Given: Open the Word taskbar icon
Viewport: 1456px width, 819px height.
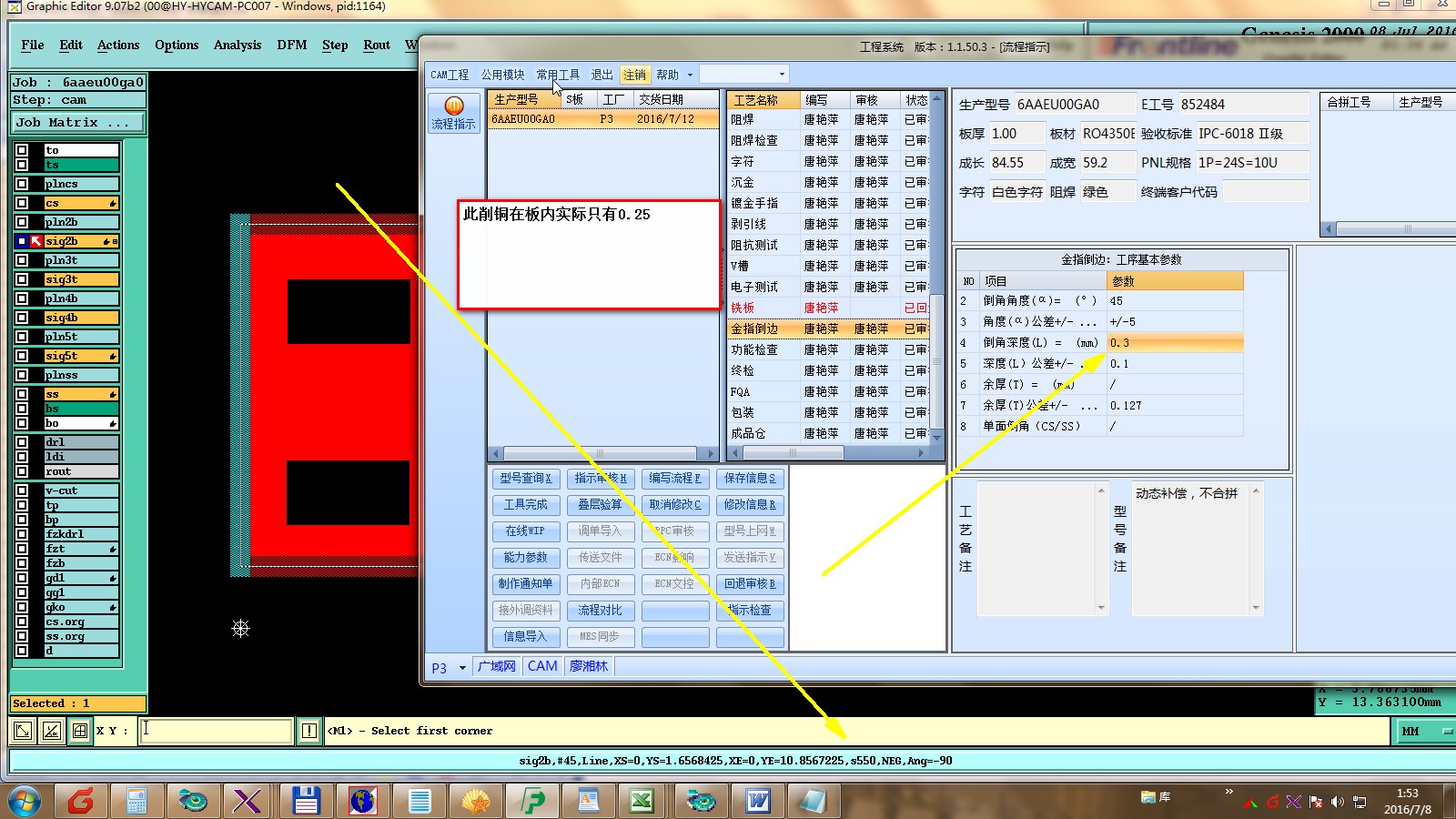Looking at the screenshot, I should pyautogui.click(x=757, y=801).
